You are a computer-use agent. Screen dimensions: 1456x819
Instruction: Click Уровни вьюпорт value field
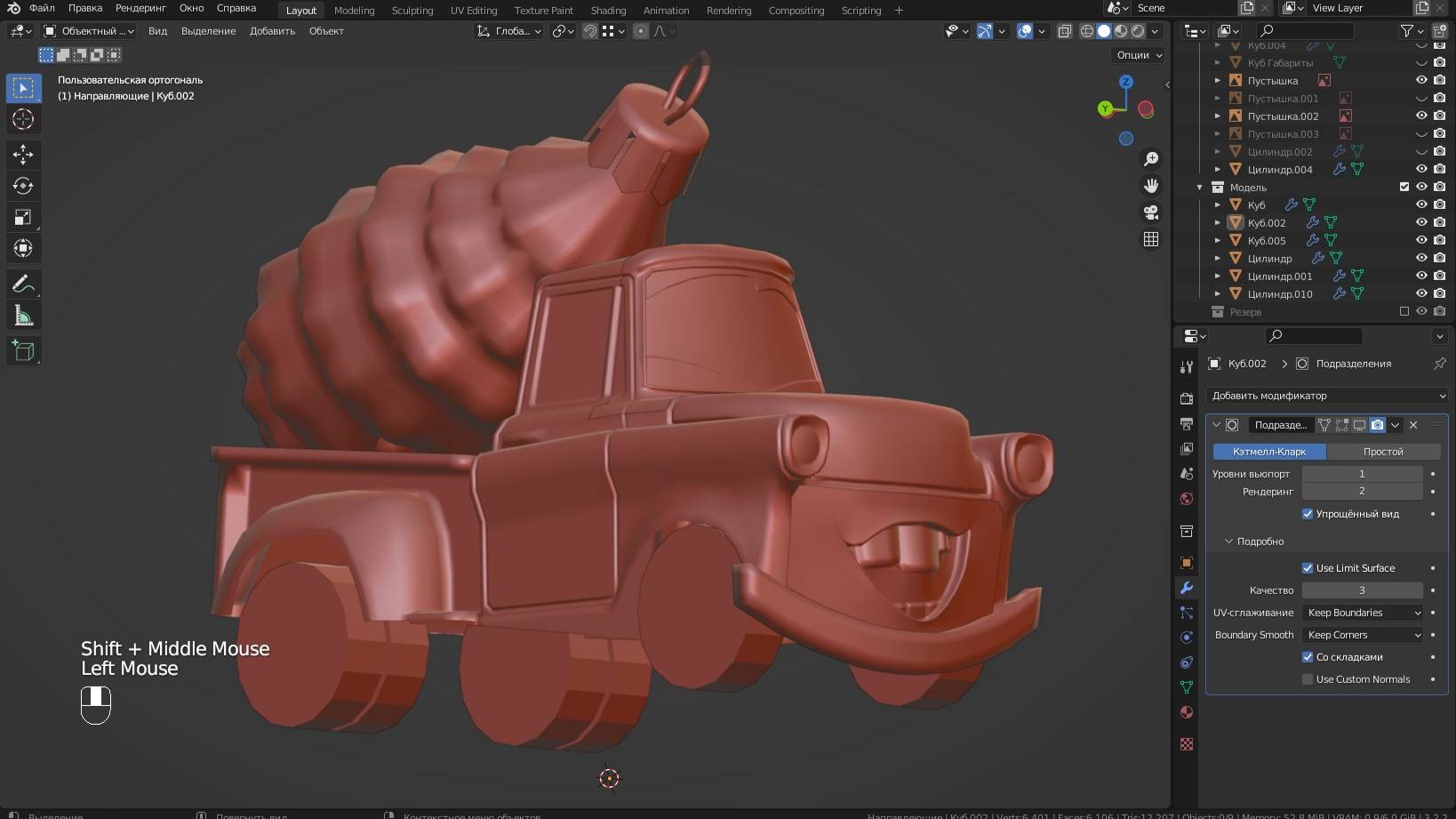tap(1363, 474)
